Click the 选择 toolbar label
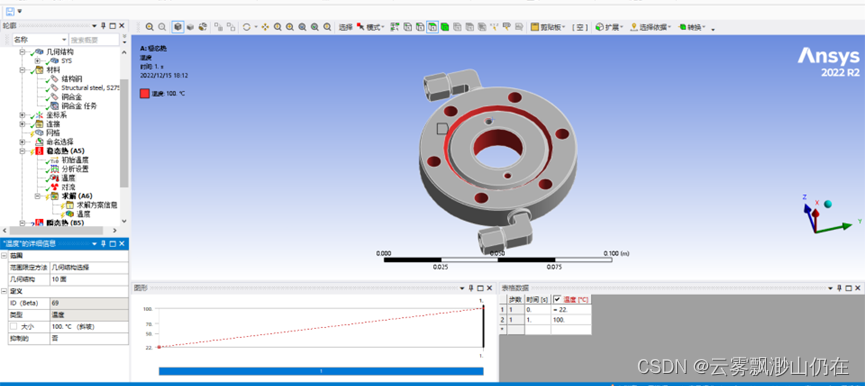 [x=345, y=26]
